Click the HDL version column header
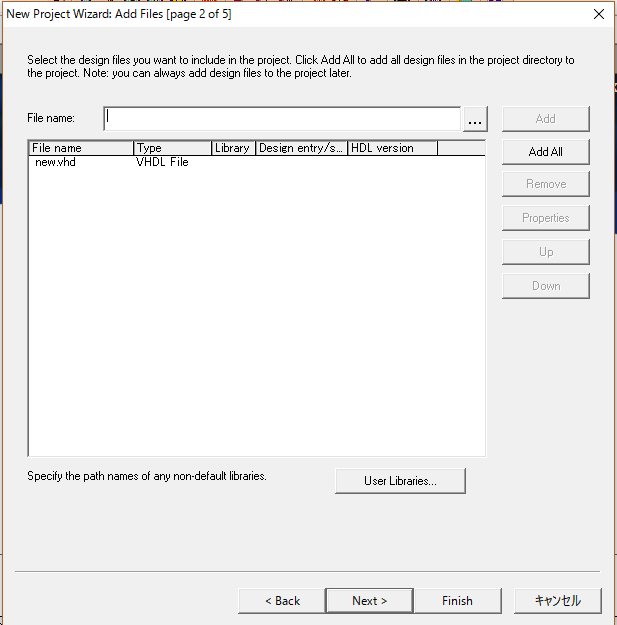617x625 pixels. (x=393, y=148)
